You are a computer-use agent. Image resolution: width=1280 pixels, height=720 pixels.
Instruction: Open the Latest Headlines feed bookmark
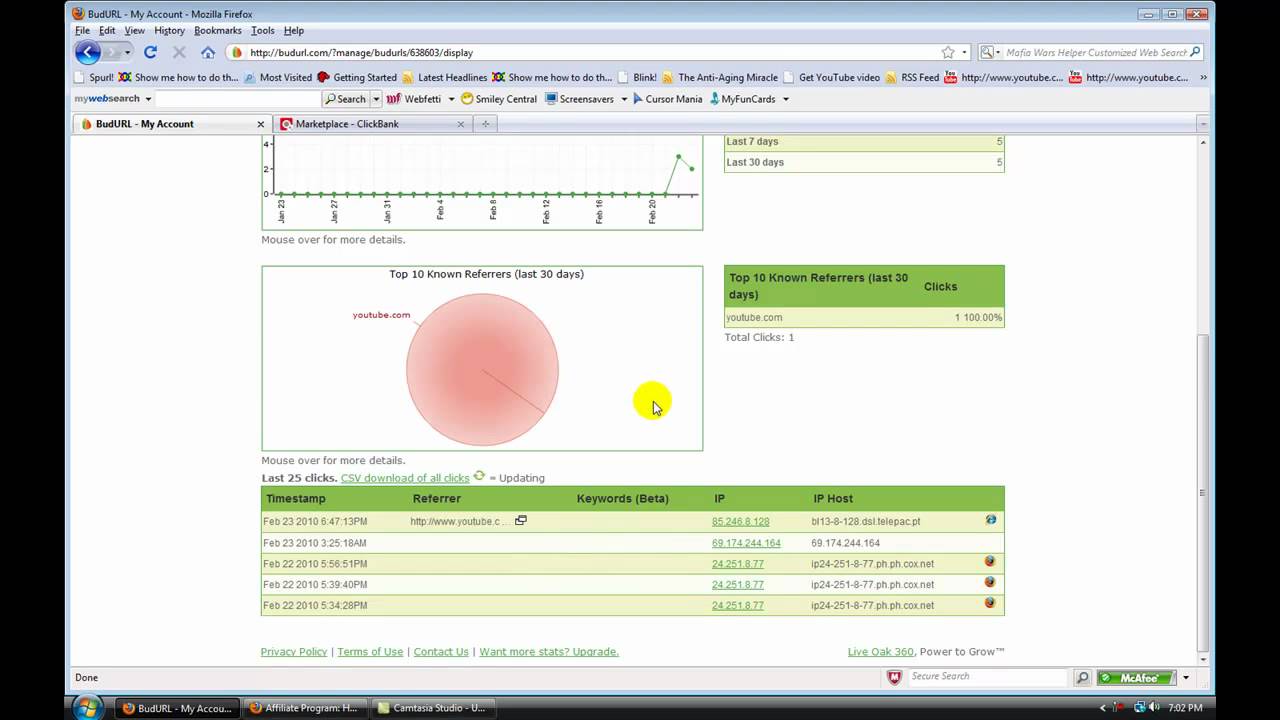click(x=444, y=77)
